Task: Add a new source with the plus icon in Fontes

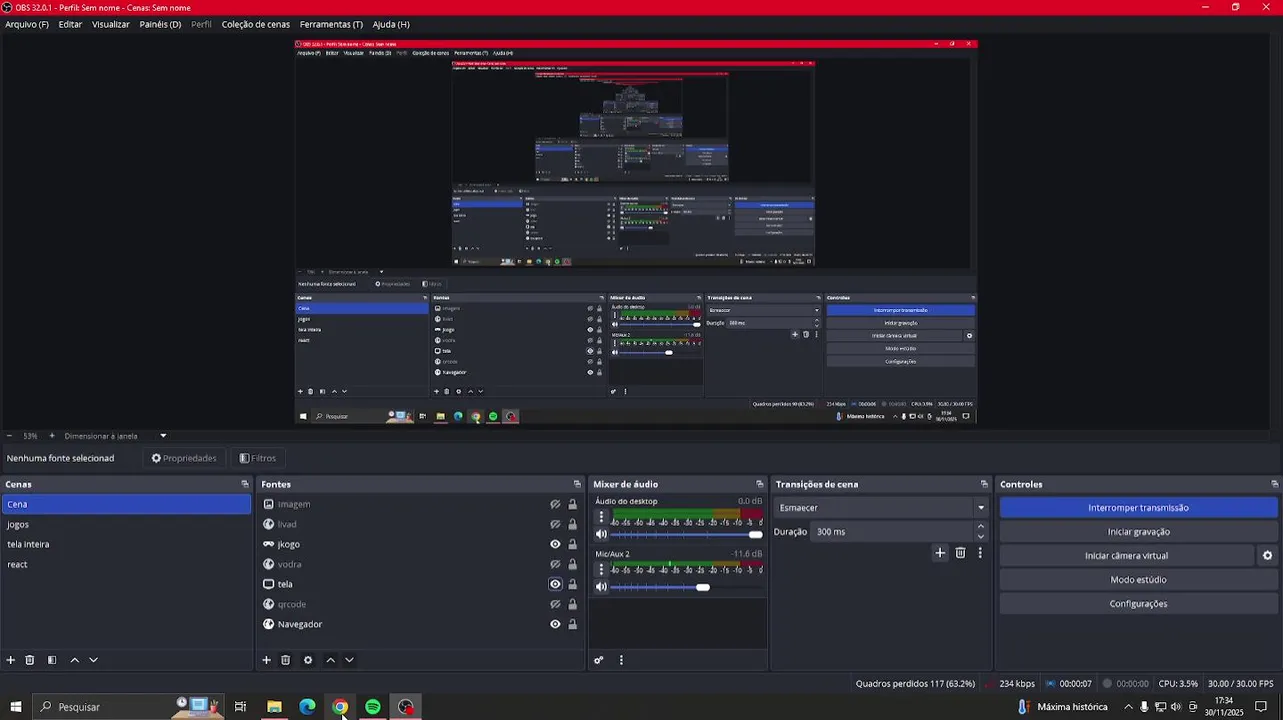Action: coord(266,660)
